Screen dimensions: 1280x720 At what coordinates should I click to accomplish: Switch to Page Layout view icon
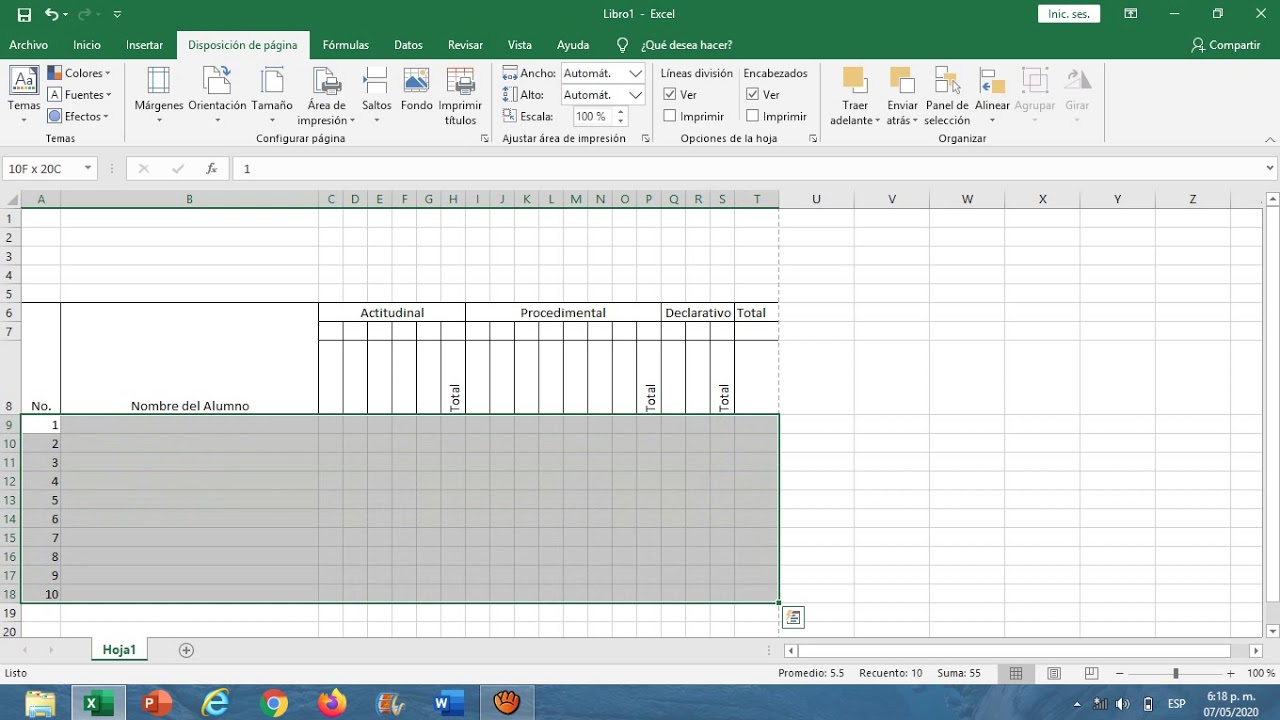[1054, 674]
